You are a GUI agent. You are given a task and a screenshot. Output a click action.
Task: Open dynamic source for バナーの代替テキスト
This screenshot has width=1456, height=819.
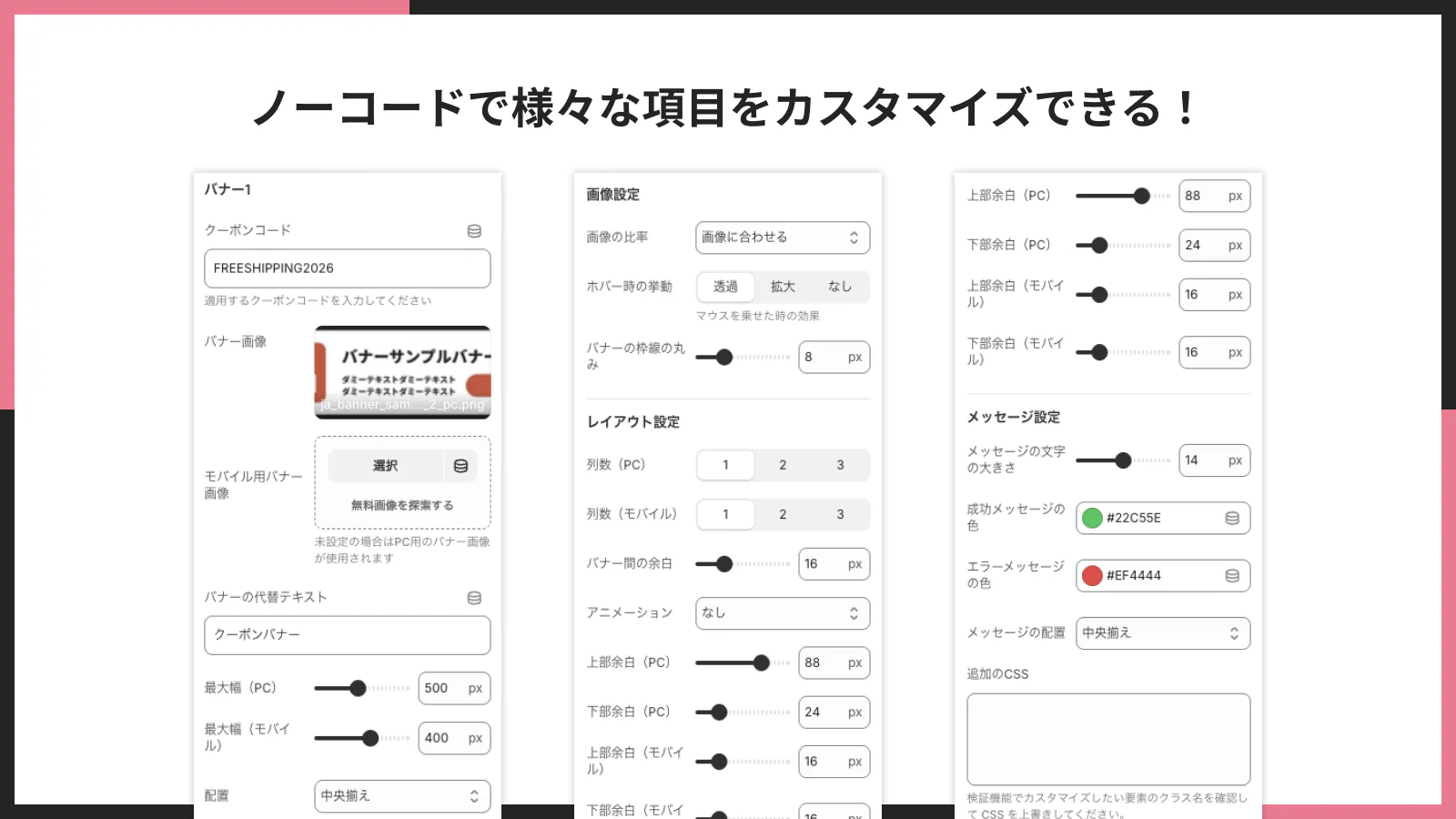click(474, 597)
